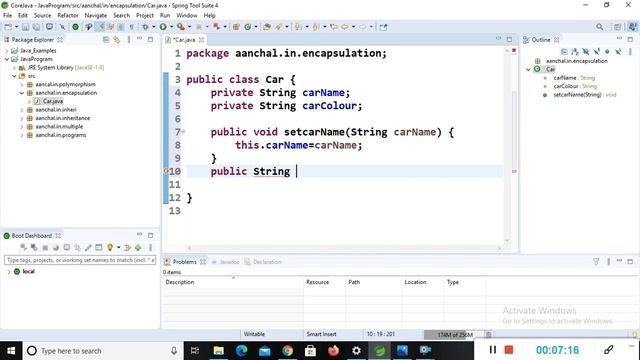The height and width of the screenshot is (360, 640).
Task: Collapse the JavaProgram project
Action: click(x=7, y=59)
